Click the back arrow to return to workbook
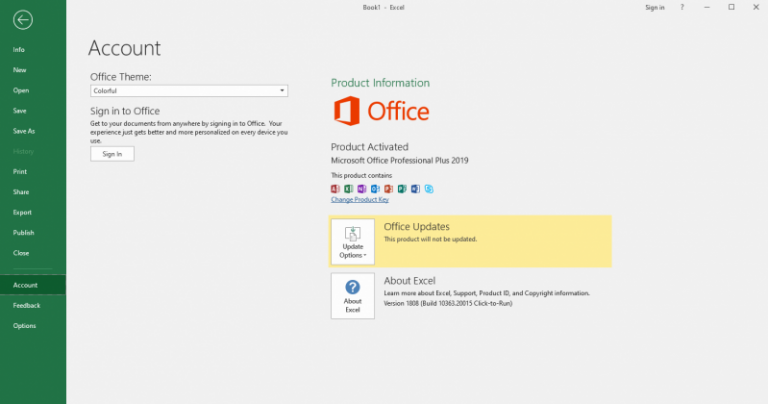This screenshot has width=768, height=404. [x=23, y=19]
